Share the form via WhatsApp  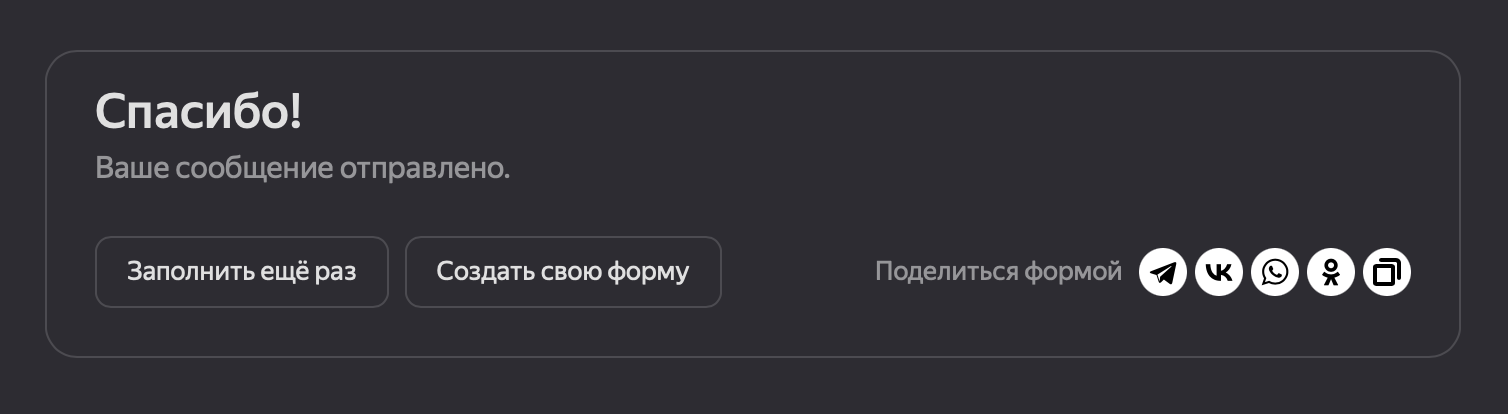tap(1274, 272)
